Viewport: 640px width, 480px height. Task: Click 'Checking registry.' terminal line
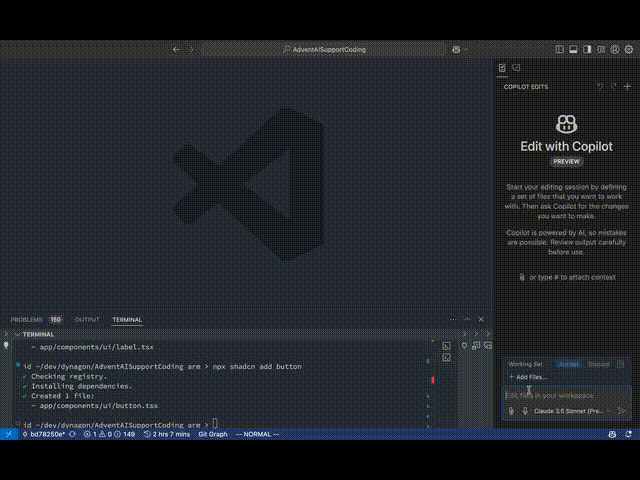click(69, 376)
